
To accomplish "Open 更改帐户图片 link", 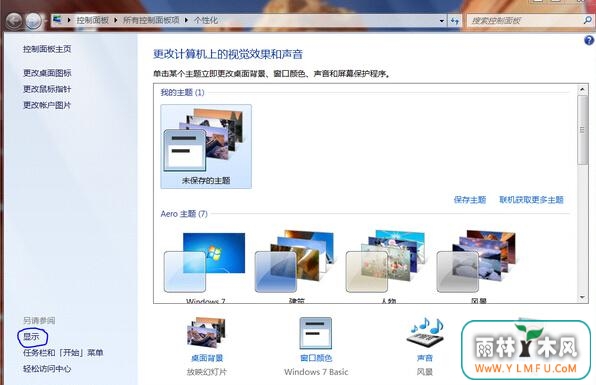I will point(47,105).
